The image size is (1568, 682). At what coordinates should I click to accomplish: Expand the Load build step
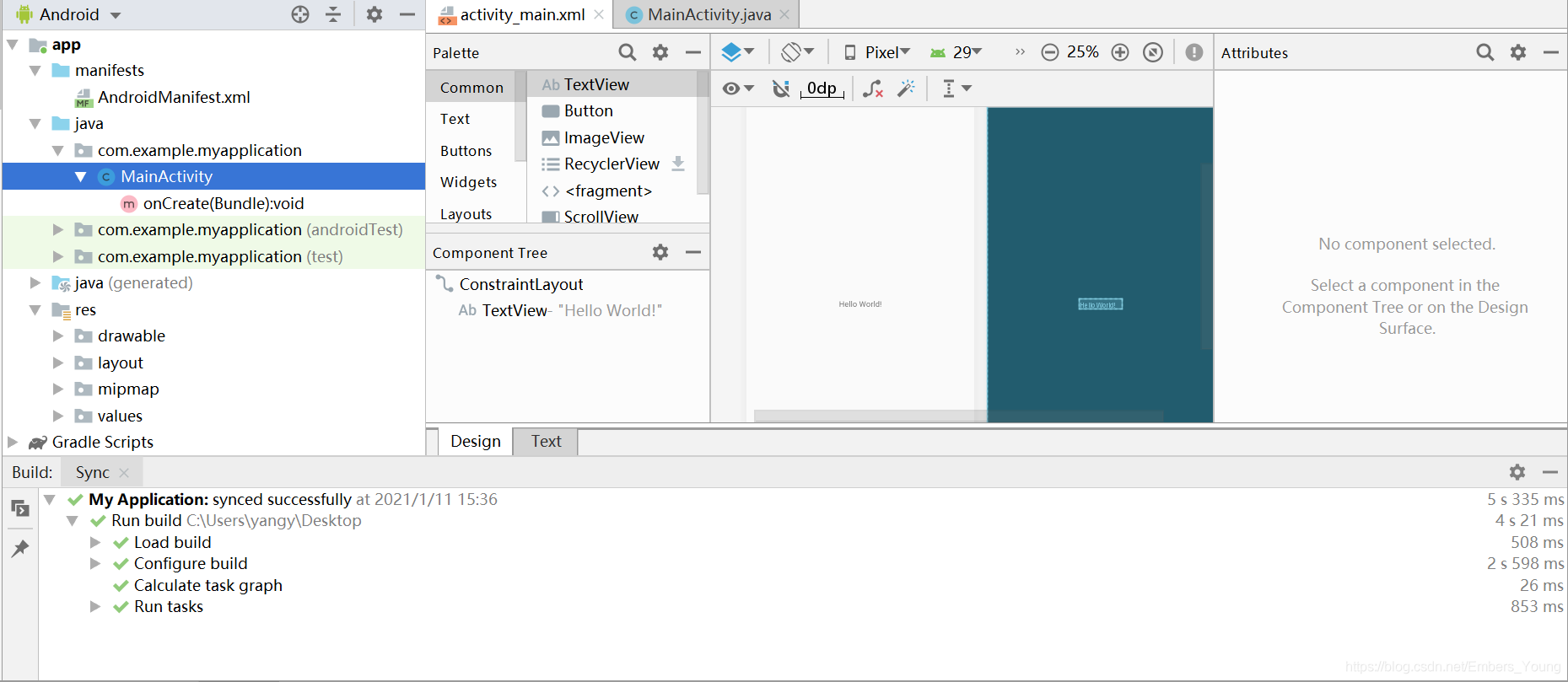[x=95, y=542]
